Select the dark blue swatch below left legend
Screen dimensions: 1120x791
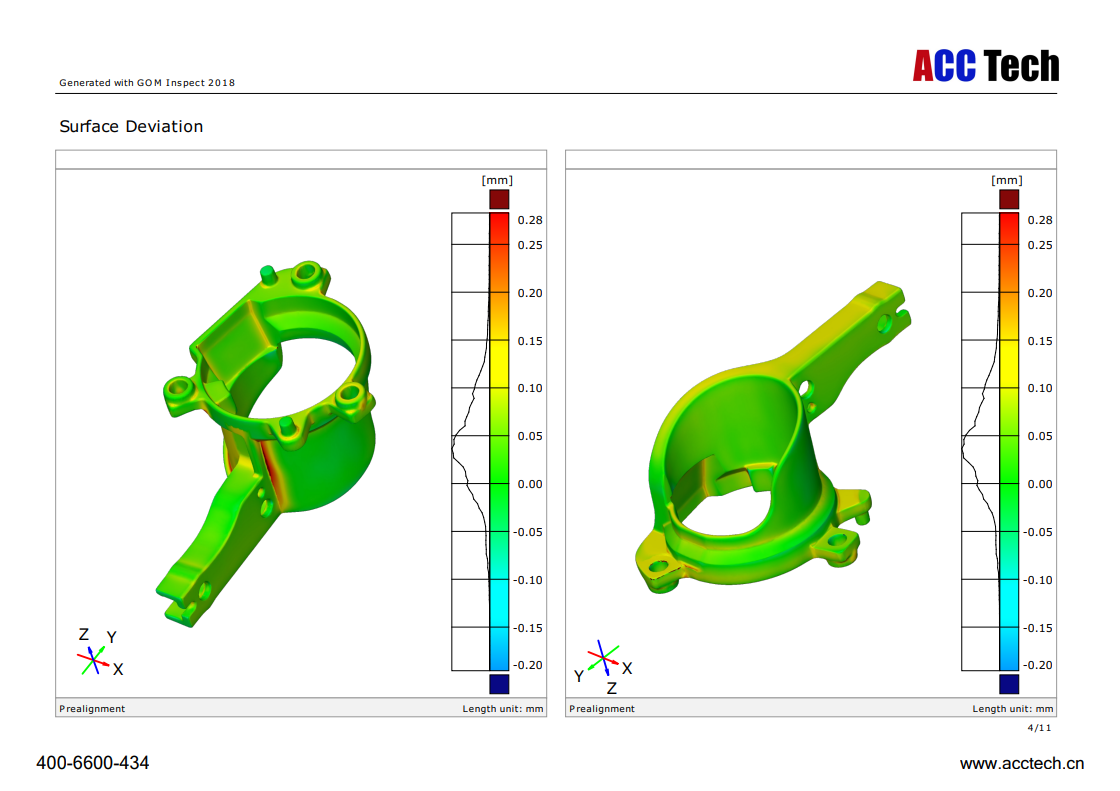pyautogui.click(x=498, y=684)
